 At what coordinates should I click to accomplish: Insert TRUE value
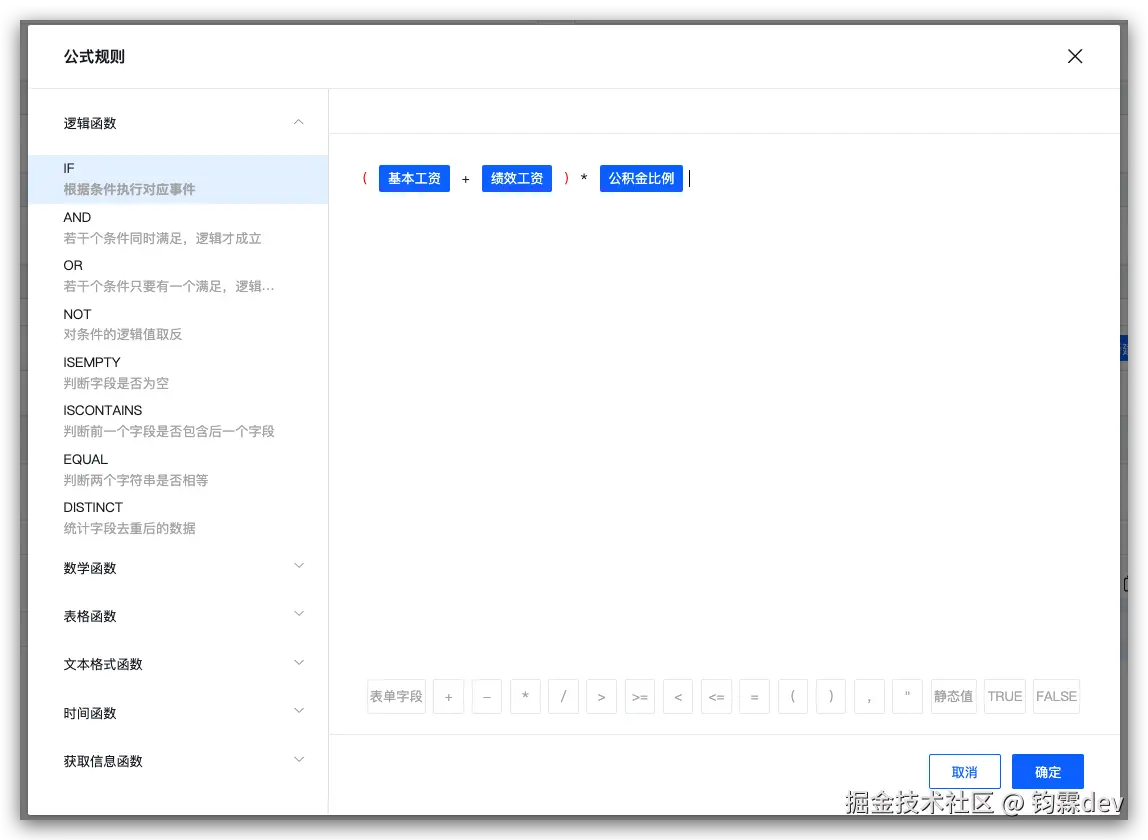pyautogui.click(x=1004, y=696)
